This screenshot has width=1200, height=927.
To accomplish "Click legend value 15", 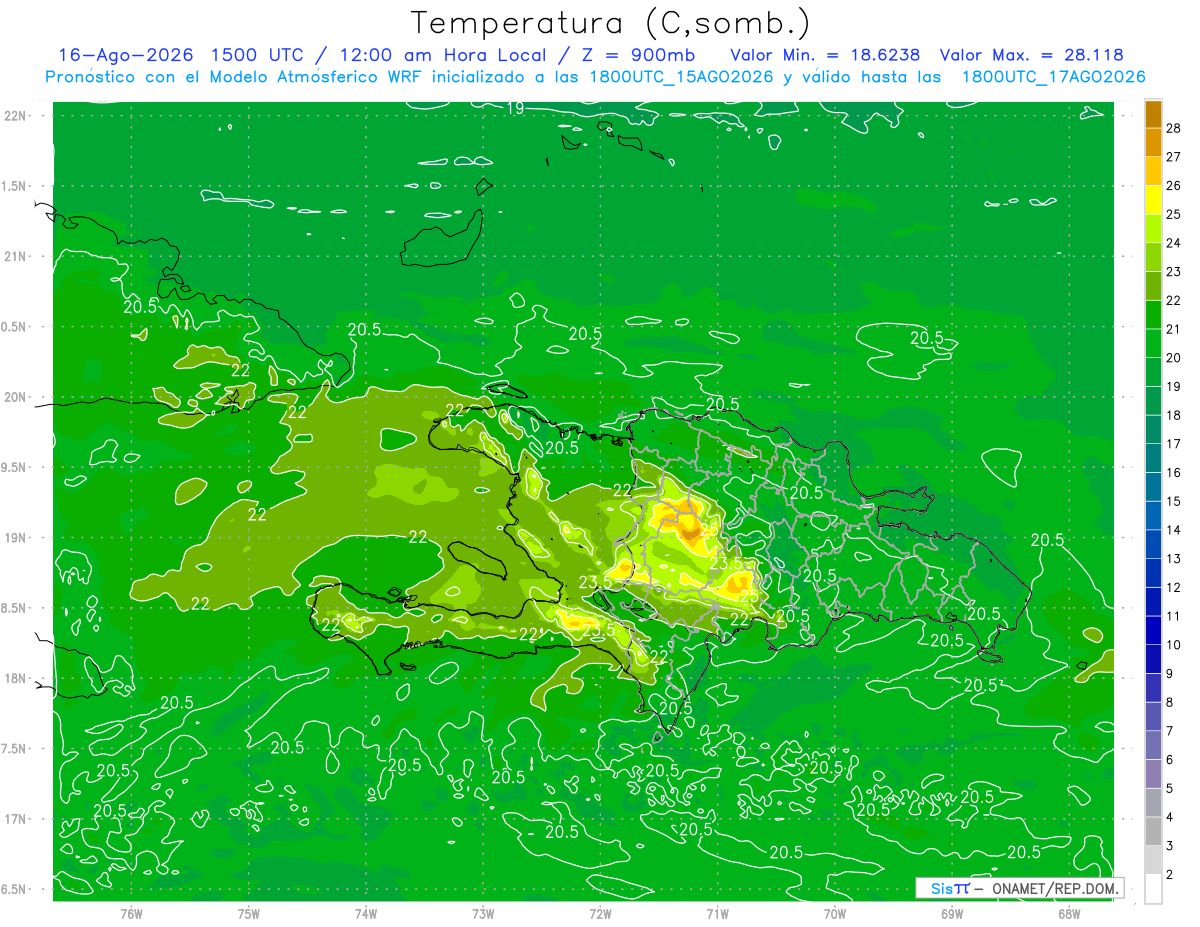I will pyautogui.click(x=1173, y=501).
